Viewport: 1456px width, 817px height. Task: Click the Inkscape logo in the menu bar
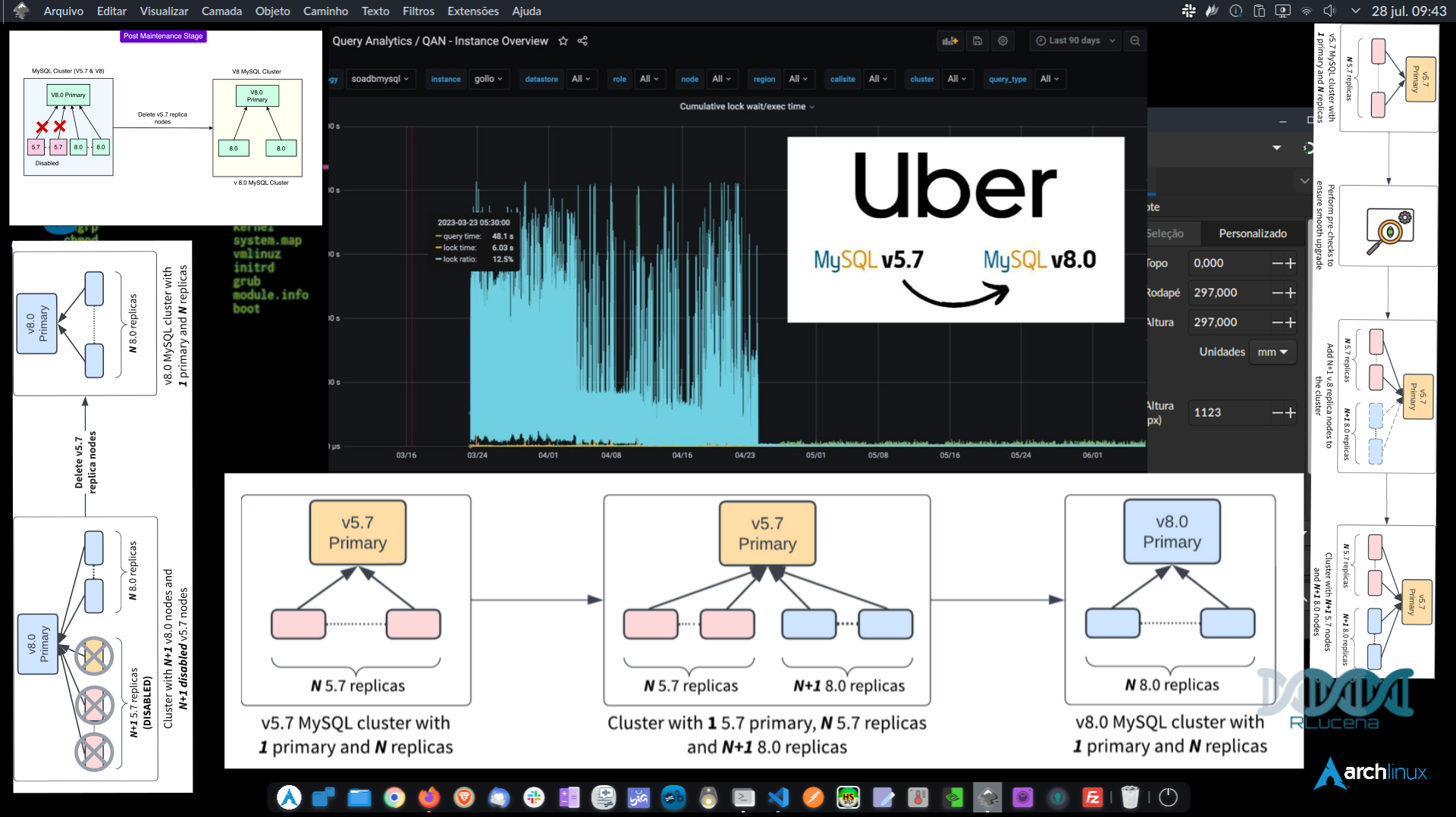click(21, 11)
